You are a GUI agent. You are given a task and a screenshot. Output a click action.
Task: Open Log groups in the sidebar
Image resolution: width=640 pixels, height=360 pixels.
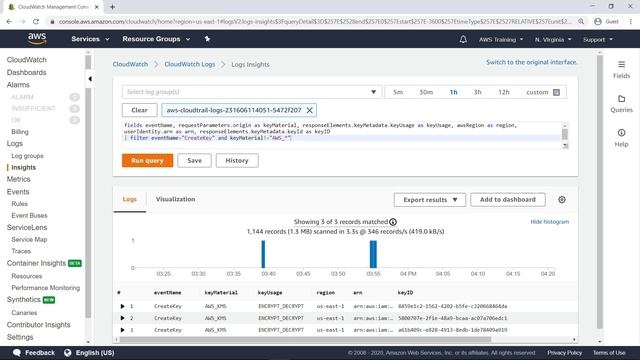click(27, 156)
